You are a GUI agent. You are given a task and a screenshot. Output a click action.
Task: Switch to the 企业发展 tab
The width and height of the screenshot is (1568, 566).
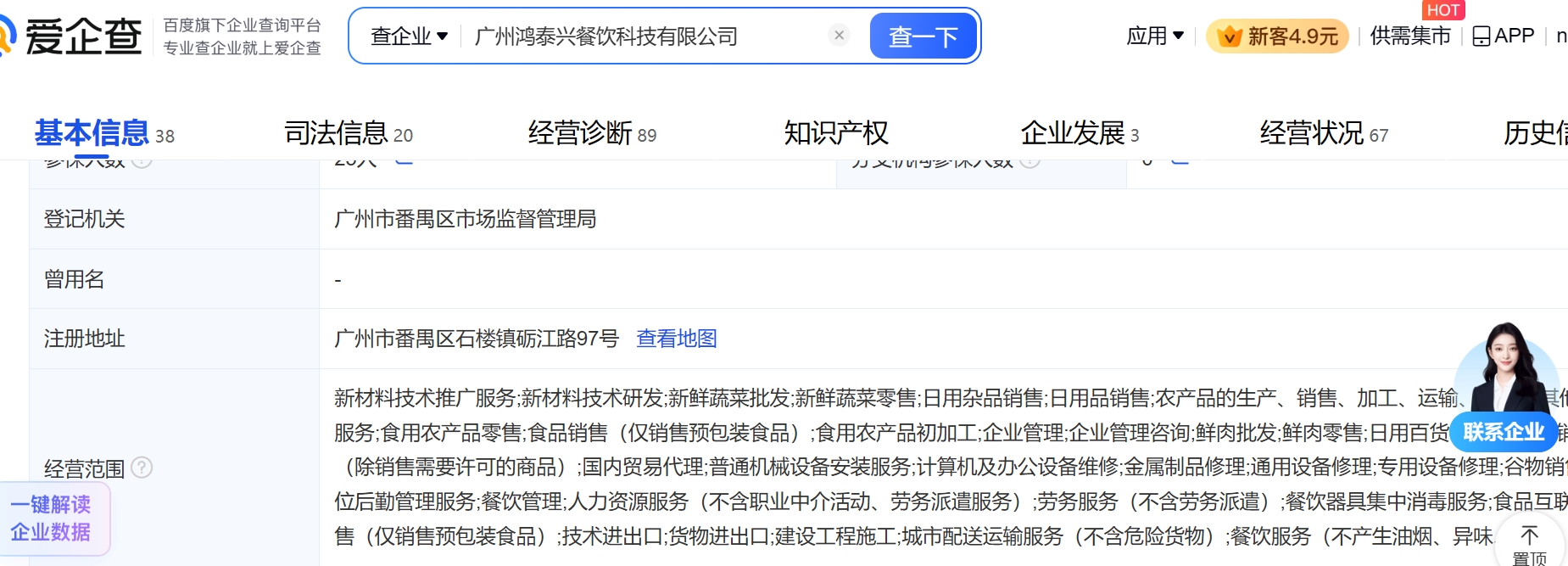1080,133
